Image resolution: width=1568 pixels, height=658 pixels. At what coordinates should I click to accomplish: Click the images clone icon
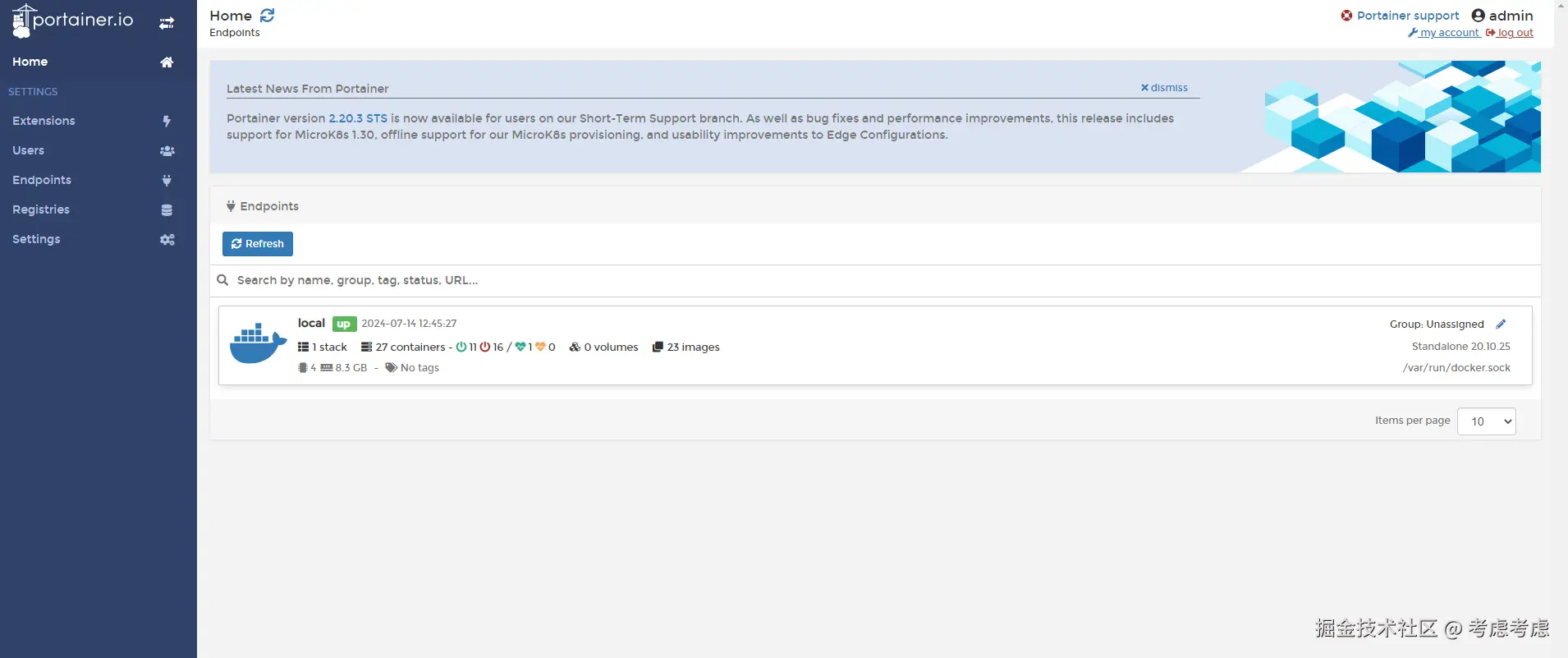pyautogui.click(x=658, y=347)
